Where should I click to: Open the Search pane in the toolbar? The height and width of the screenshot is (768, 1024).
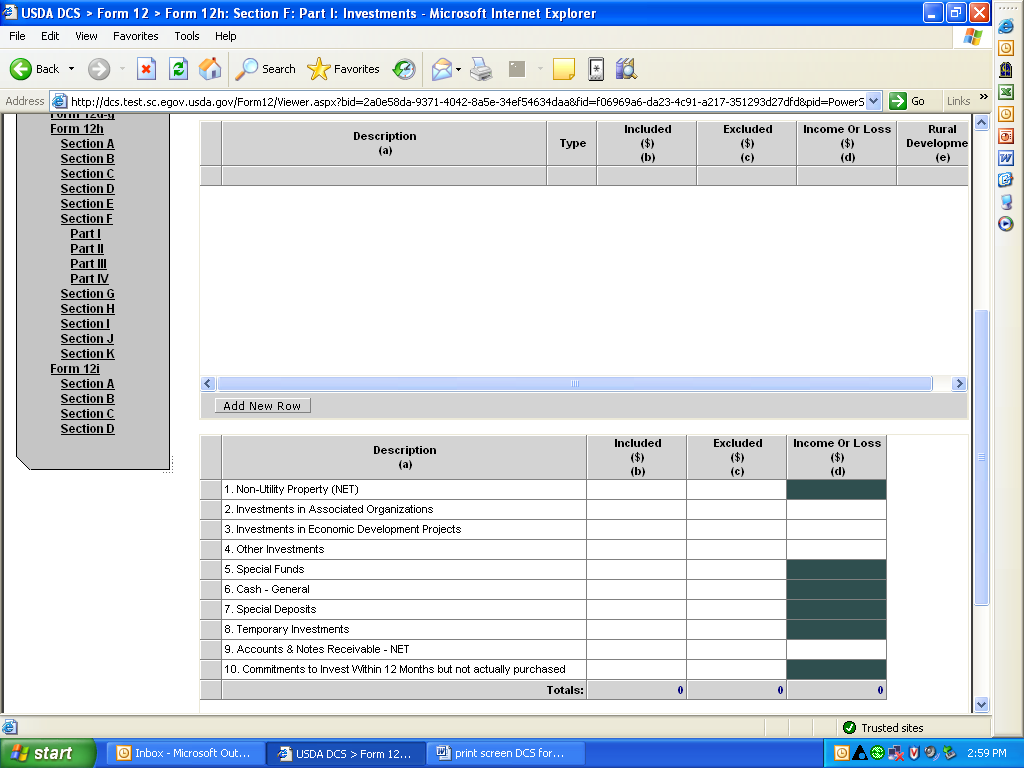point(265,69)
